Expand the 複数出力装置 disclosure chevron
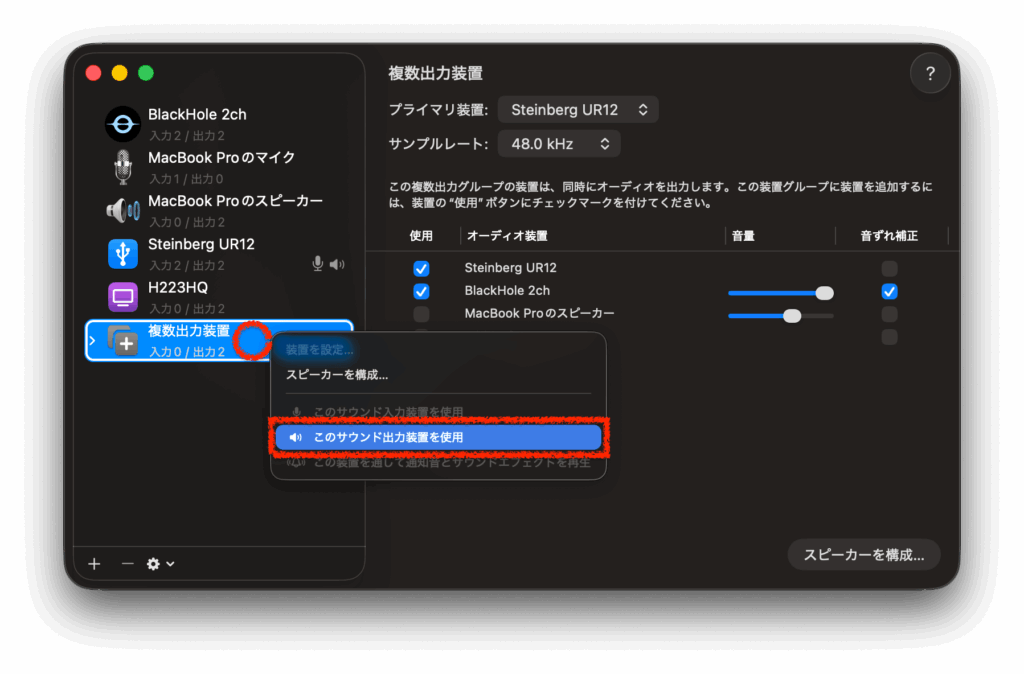 click(92, 340)
